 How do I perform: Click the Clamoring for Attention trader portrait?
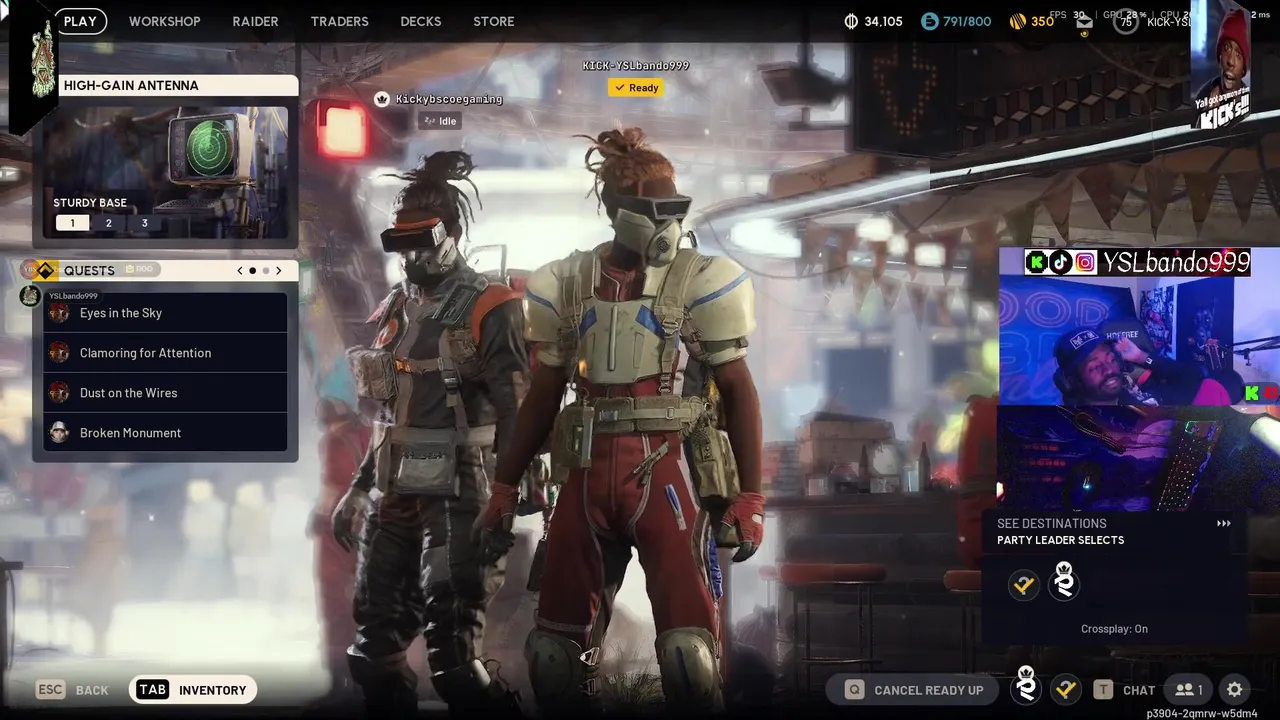[60, 353]
